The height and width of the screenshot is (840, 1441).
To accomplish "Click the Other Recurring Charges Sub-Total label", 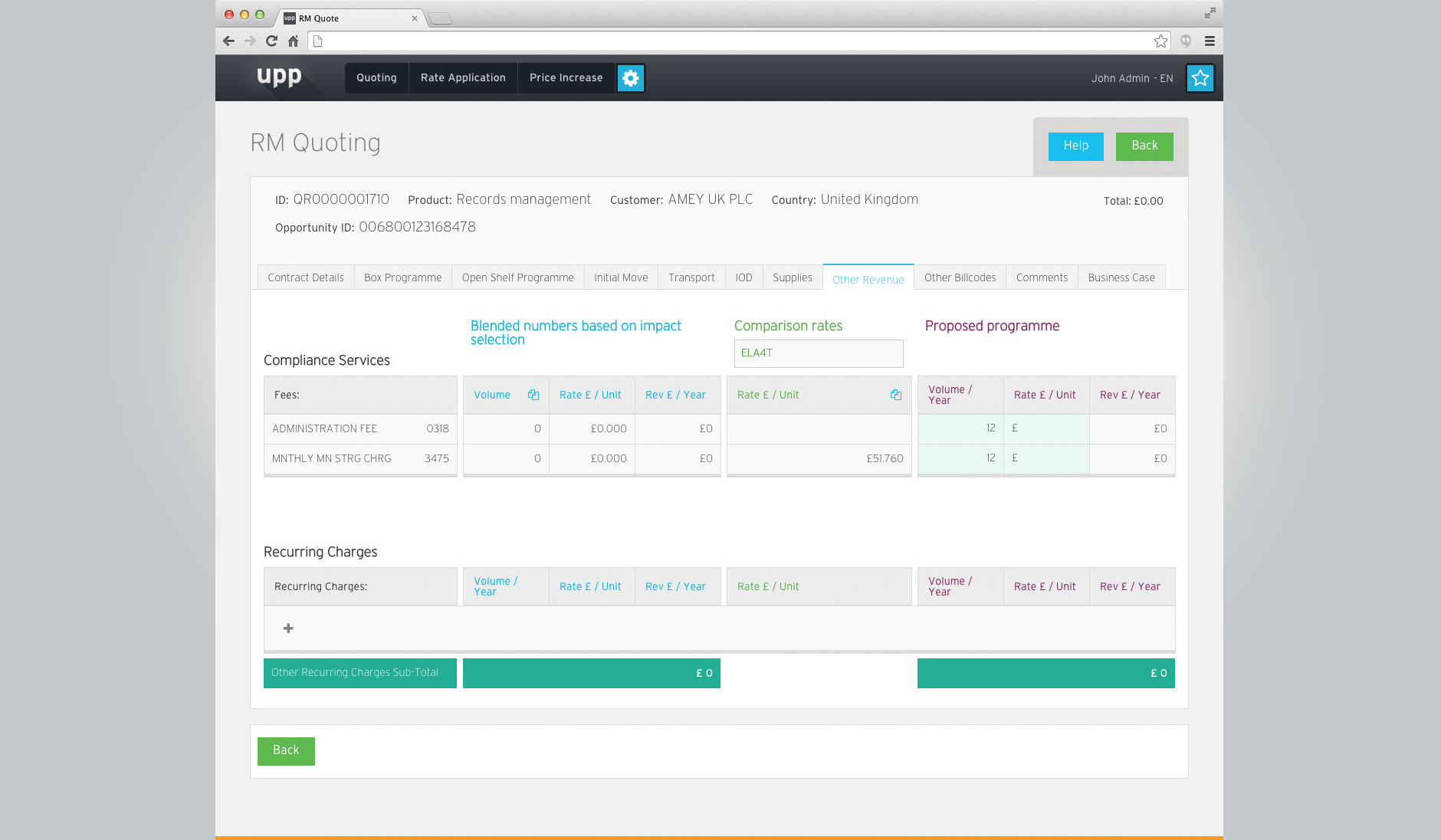I will [355, 673].
